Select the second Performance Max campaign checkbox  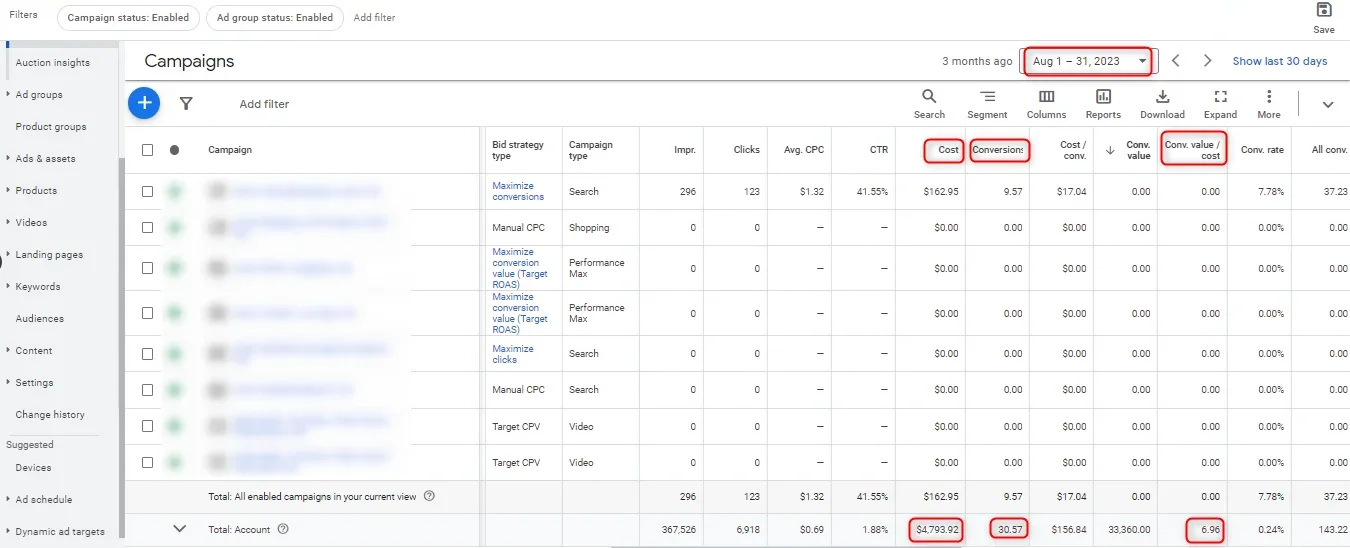tap(147, 313)
